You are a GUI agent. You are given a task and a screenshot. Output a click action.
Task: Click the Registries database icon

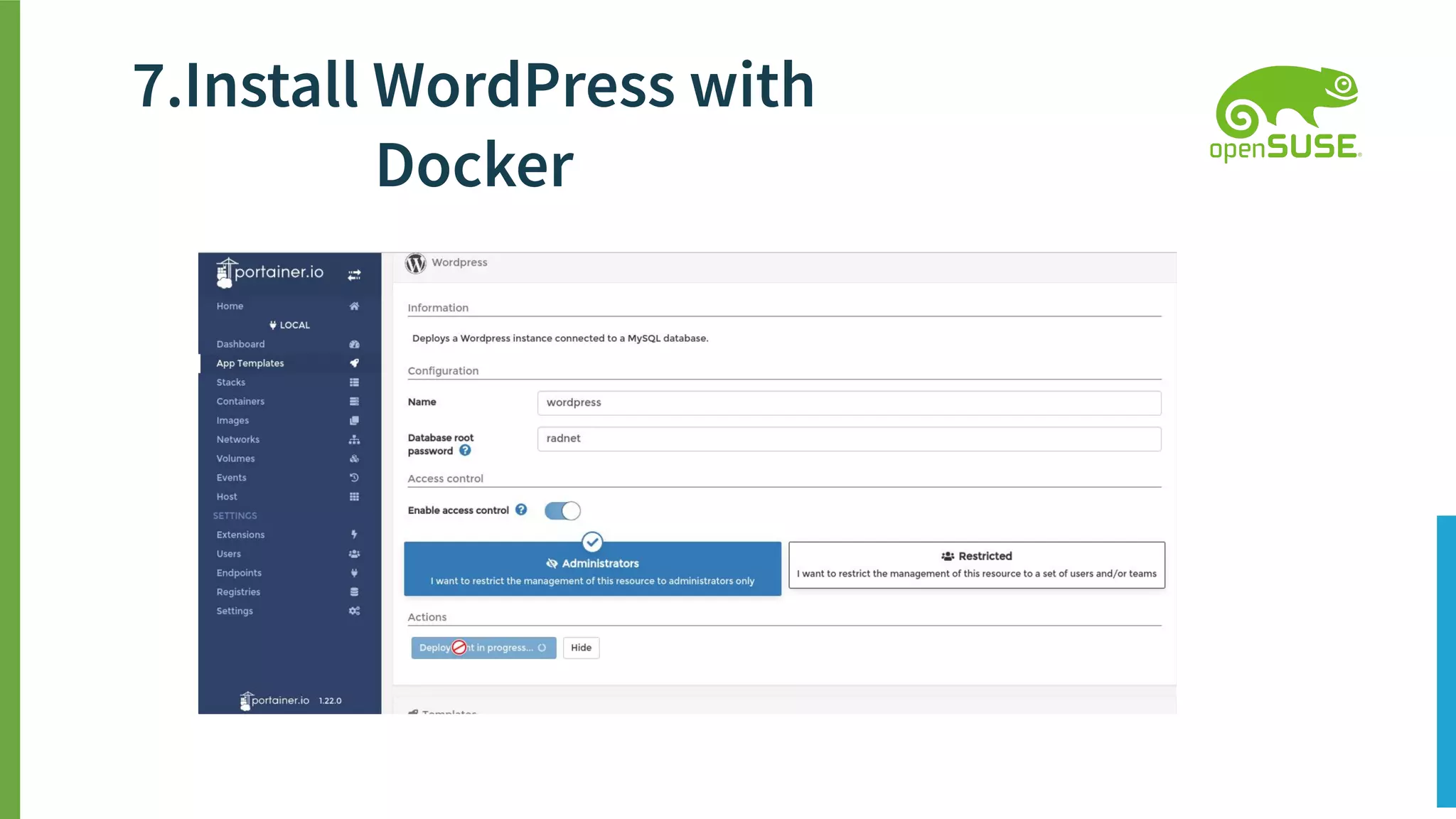pyautogui.click(x=354, y=592)
